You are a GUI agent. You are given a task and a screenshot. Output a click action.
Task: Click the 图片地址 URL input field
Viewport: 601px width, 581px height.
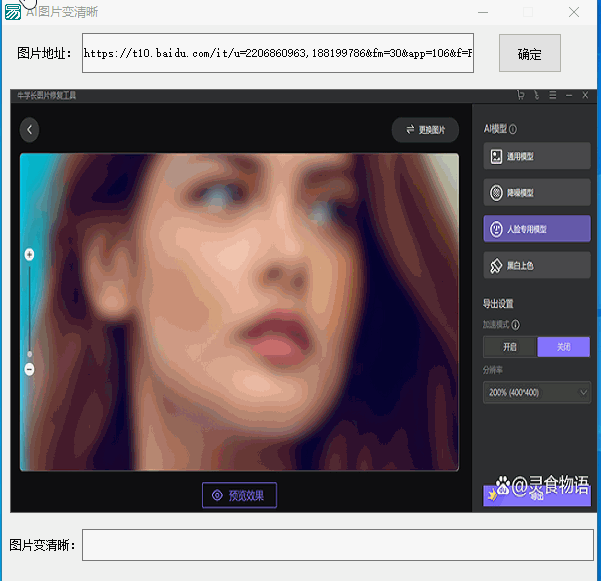pyautogui.click(x=277, y=53)
